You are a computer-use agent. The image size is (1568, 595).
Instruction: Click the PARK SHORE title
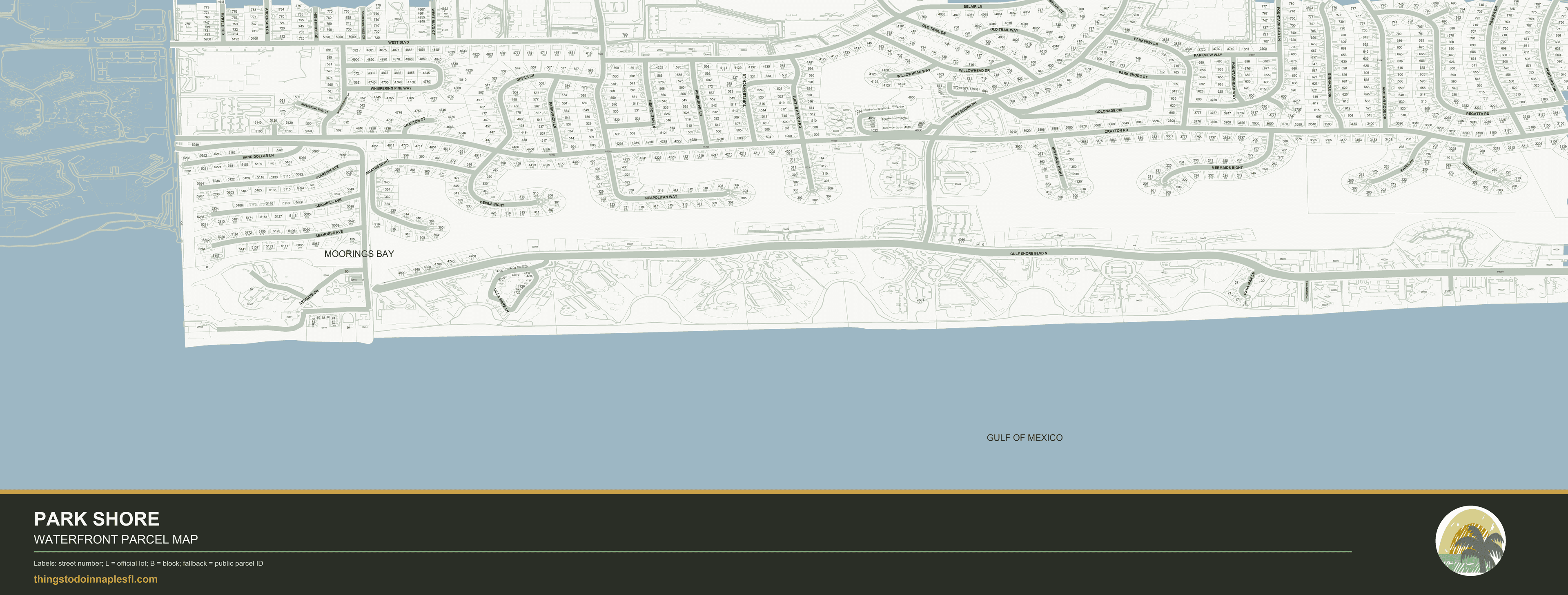[x=97, y=519]
